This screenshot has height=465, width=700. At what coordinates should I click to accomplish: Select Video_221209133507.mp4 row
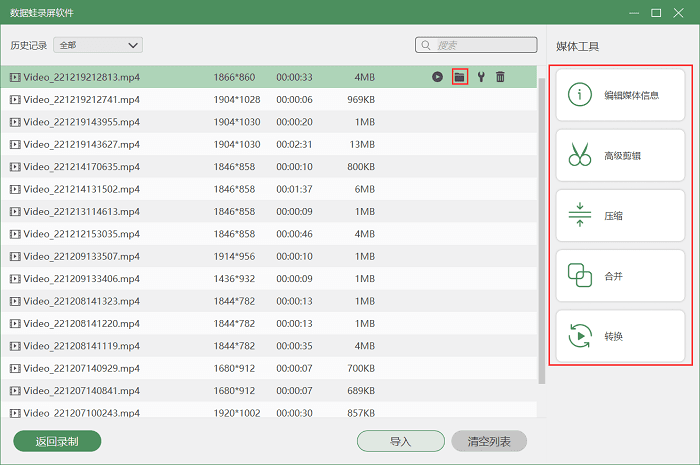point(269,256)
